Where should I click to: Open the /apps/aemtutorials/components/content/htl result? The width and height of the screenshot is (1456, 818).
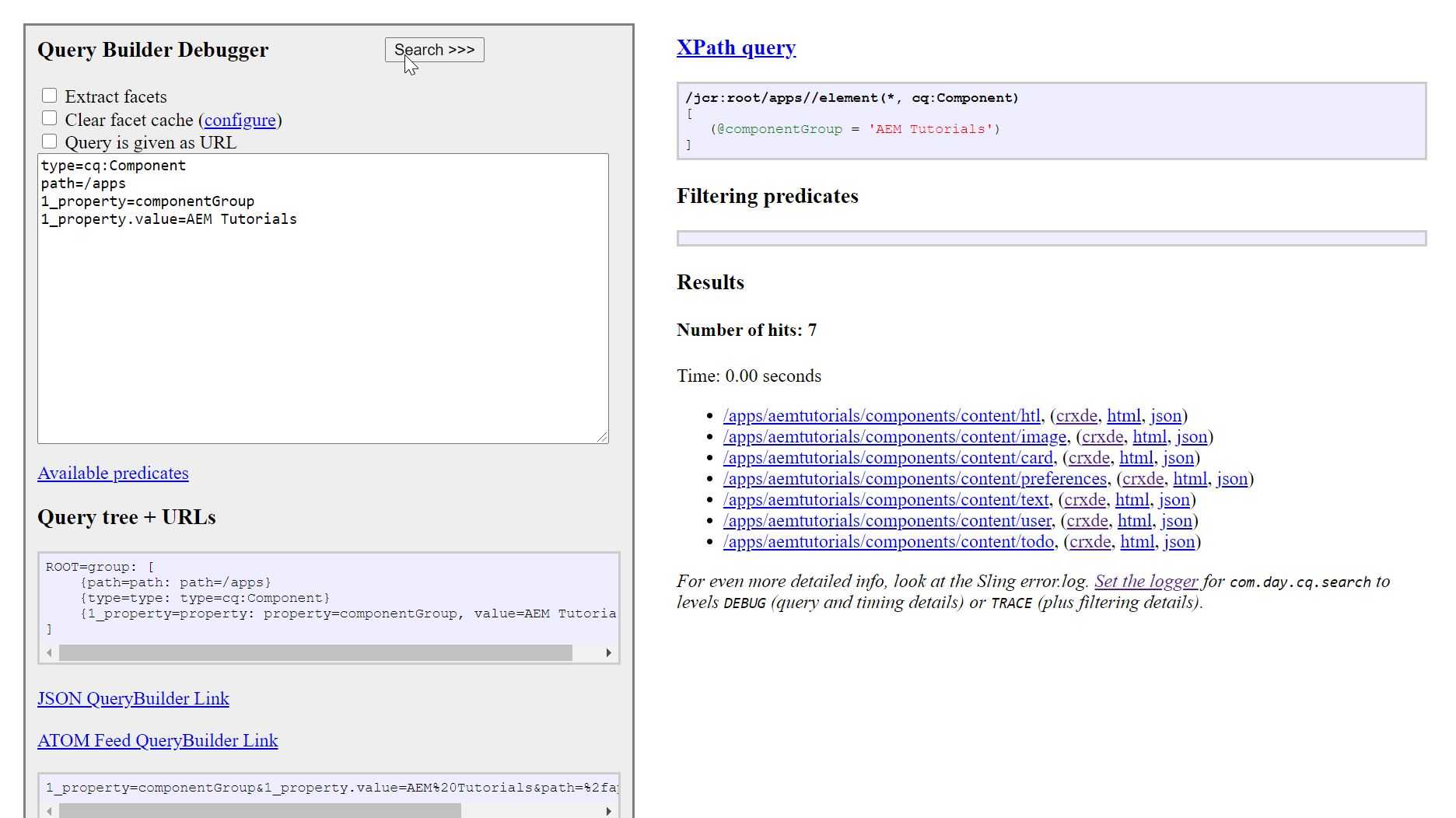(882, 415)
